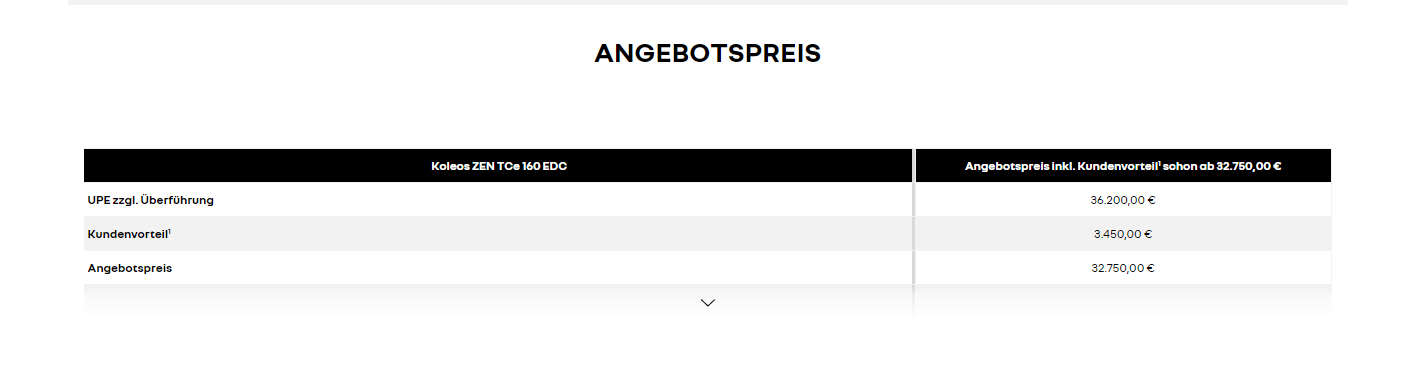Click the Angebotspreis inkl. Kundenvorteil column header

click(x=1123, y=166)
